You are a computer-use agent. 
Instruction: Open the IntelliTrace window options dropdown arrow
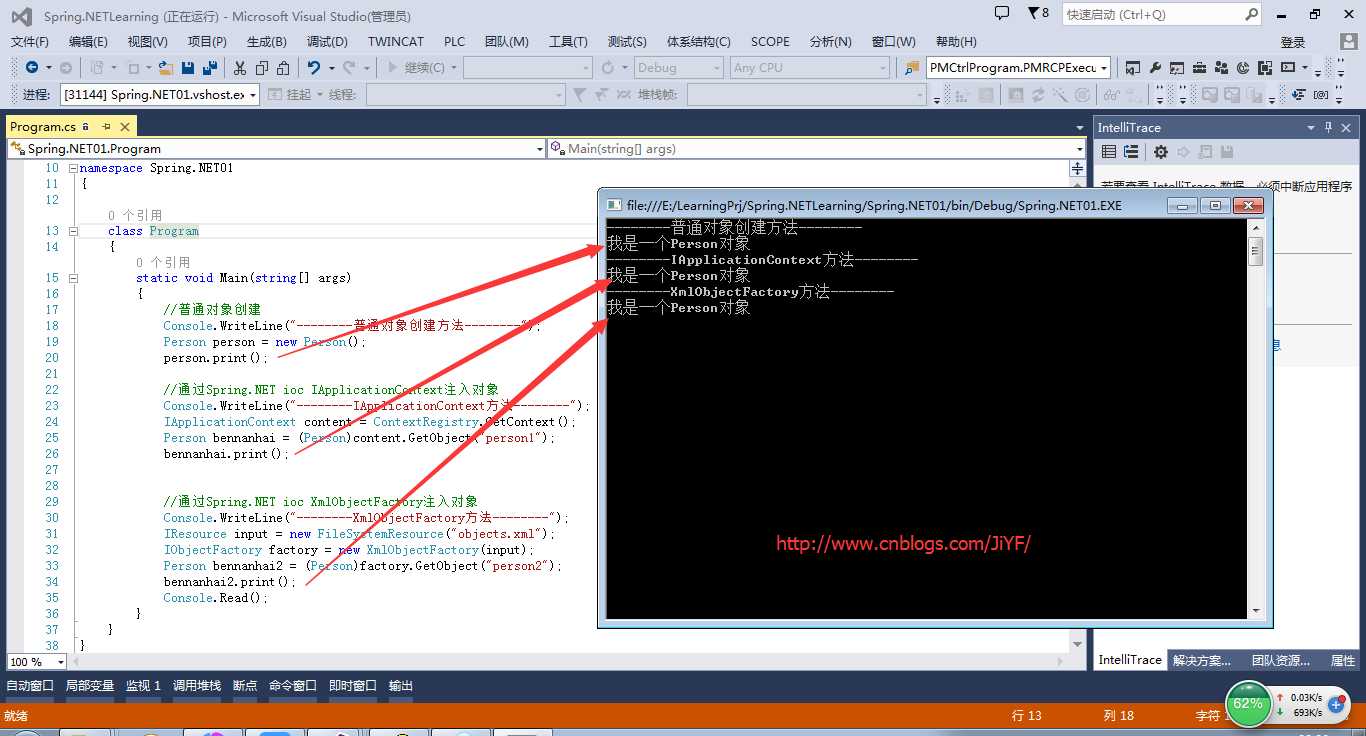pos(1311,128)
